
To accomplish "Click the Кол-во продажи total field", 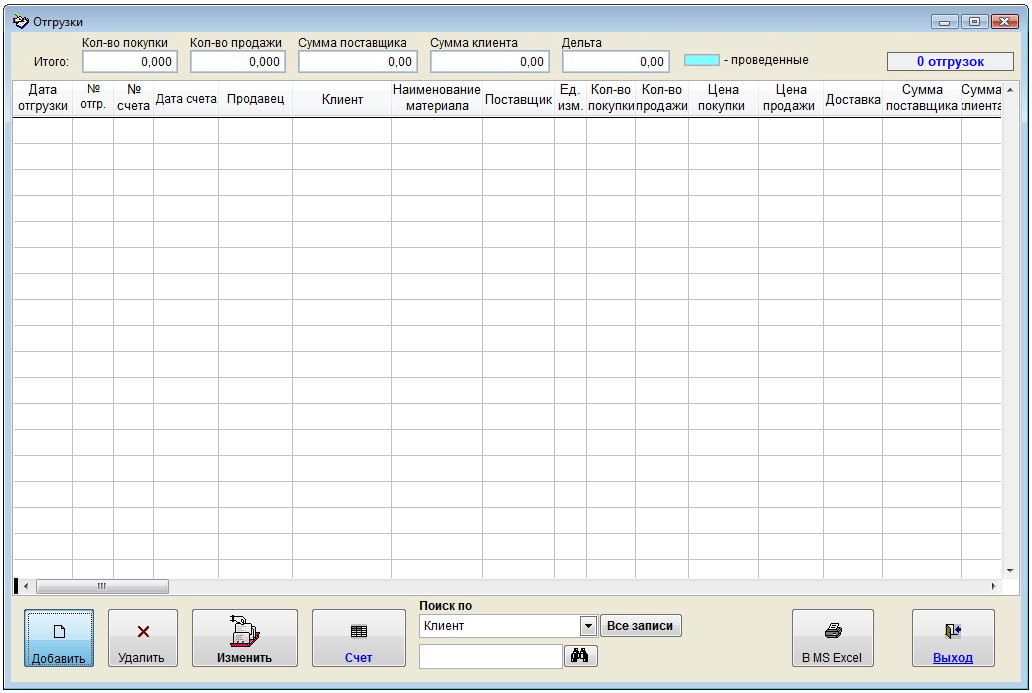I will [x=238, y=62].
